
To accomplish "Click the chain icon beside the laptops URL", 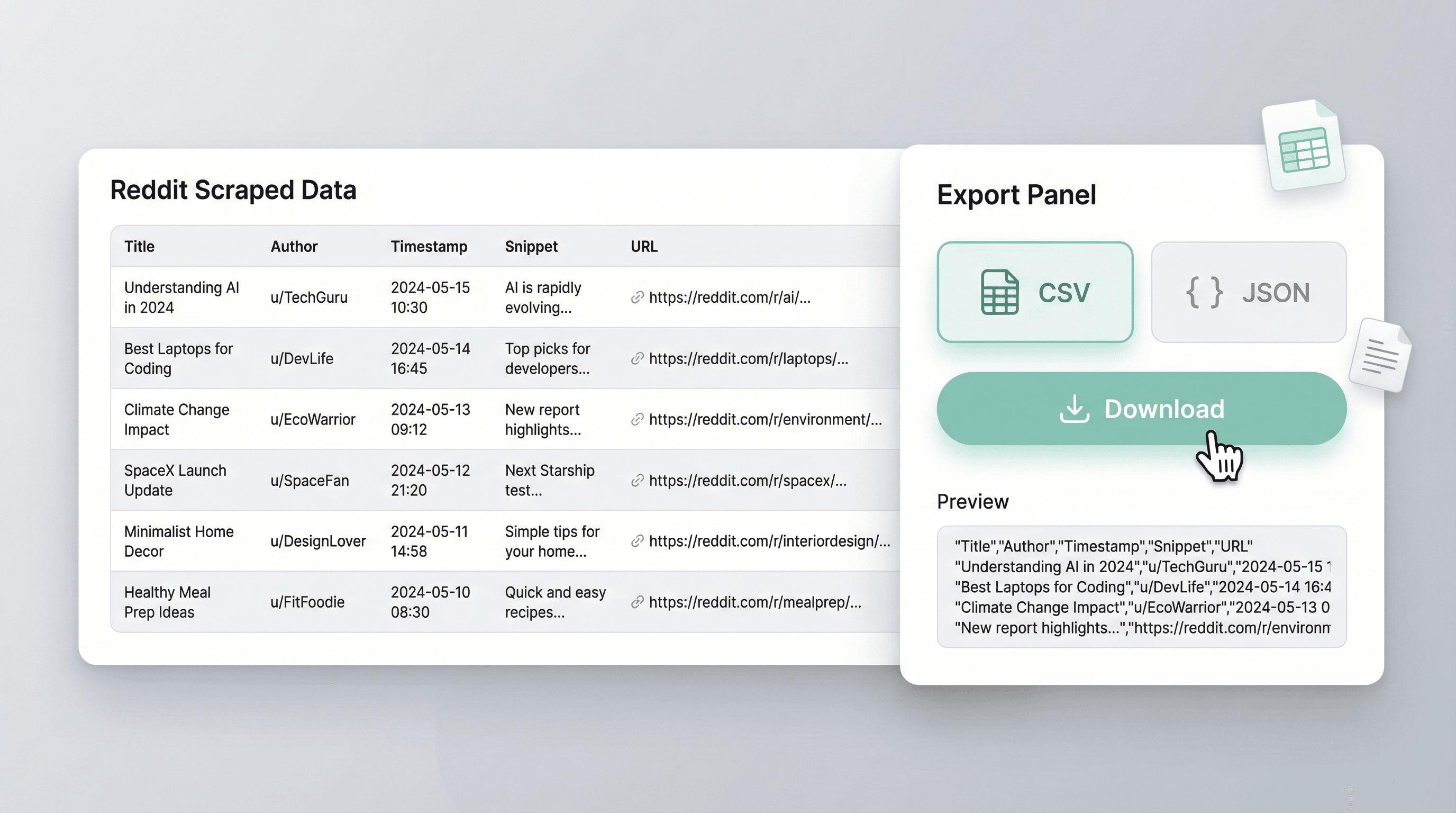I will [637, 358].
